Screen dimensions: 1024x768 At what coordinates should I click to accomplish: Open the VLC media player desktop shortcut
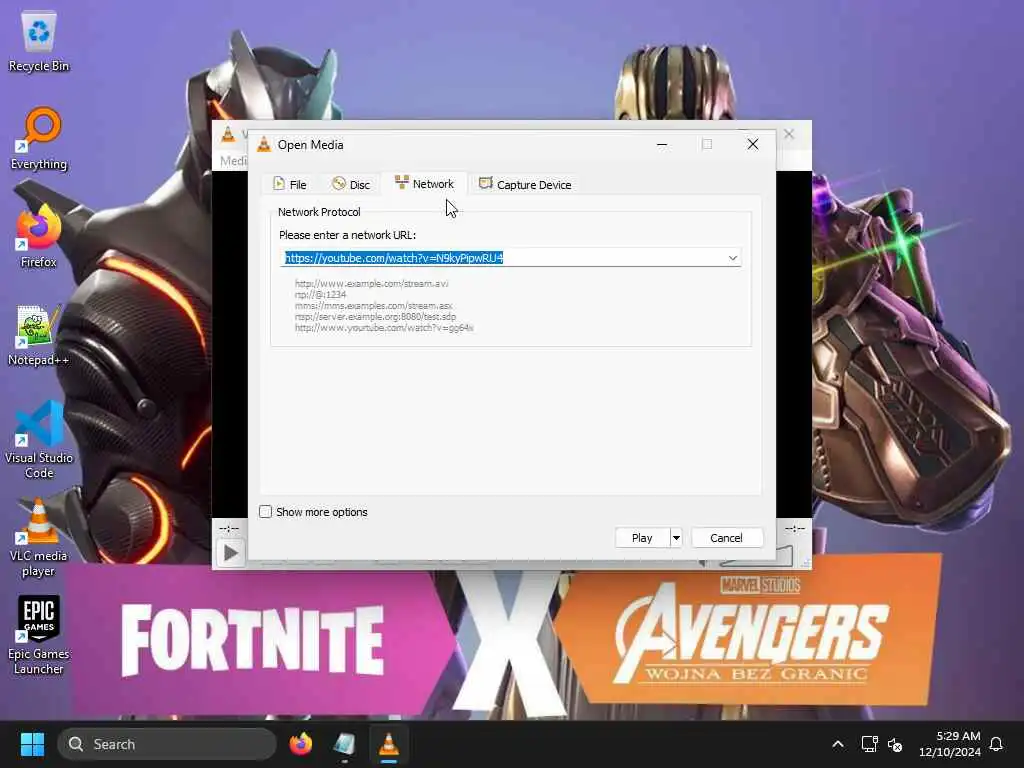click(x=39, y=538)
